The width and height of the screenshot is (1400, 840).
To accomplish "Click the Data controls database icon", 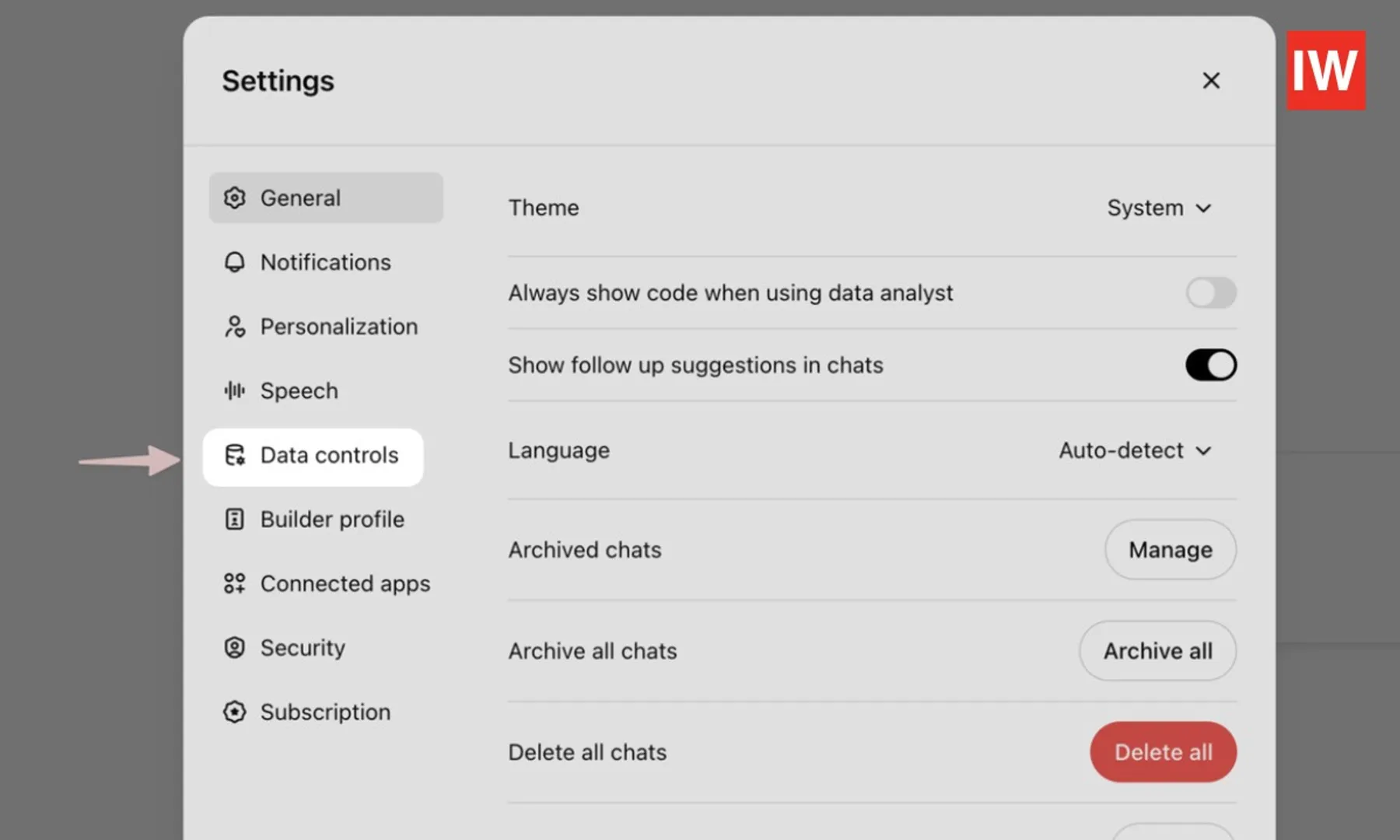I will [x=236, y=456].
